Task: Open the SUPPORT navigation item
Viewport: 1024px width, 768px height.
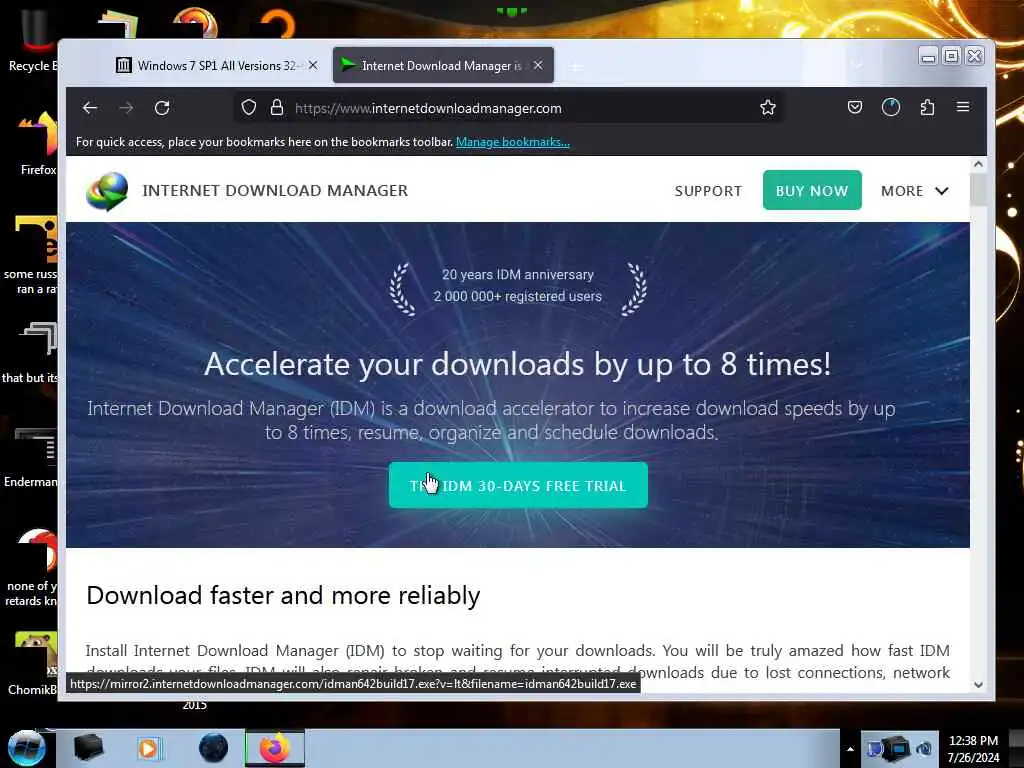Action: click(x=709, y=191)
